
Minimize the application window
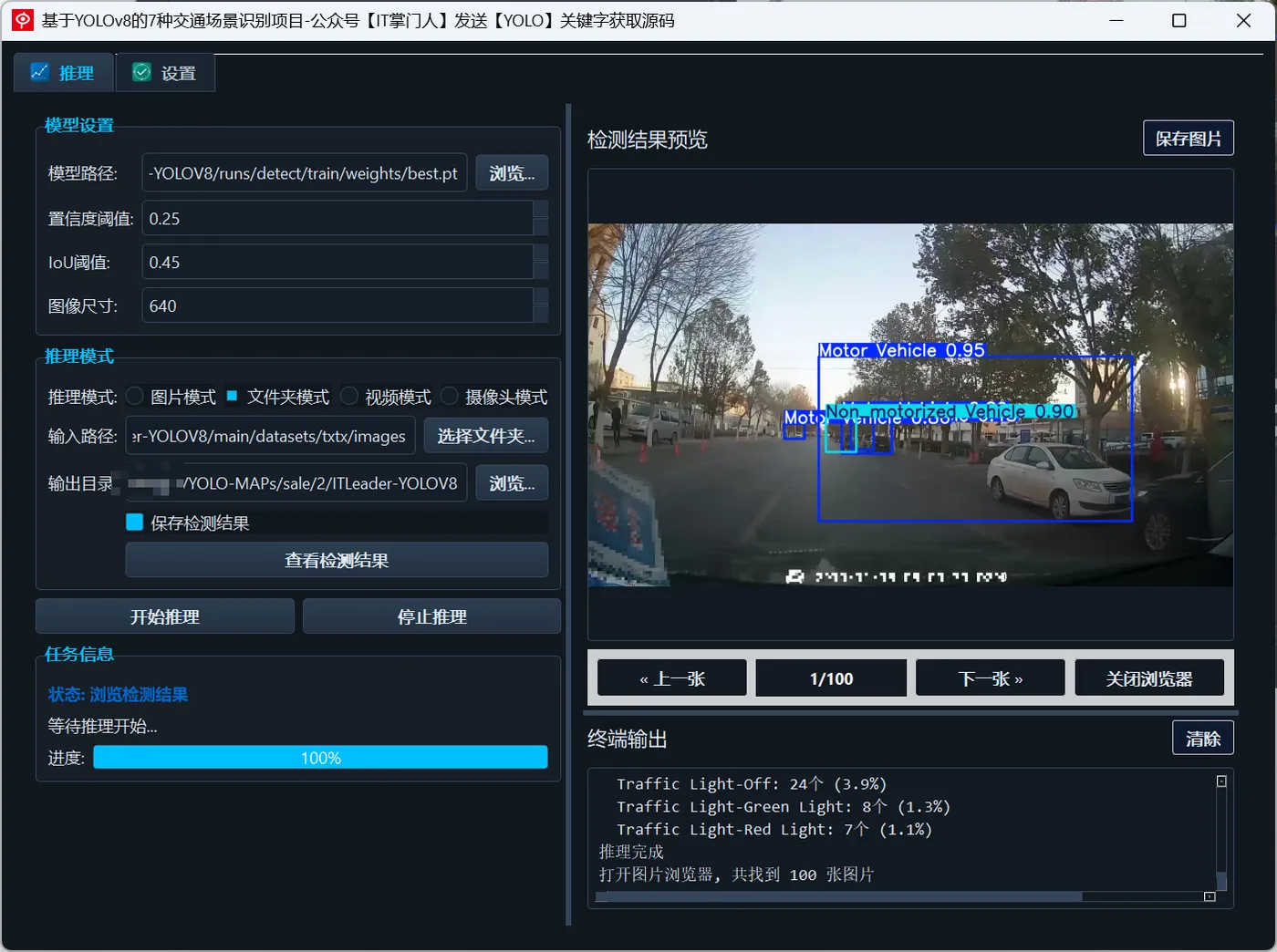(1116, 20)
